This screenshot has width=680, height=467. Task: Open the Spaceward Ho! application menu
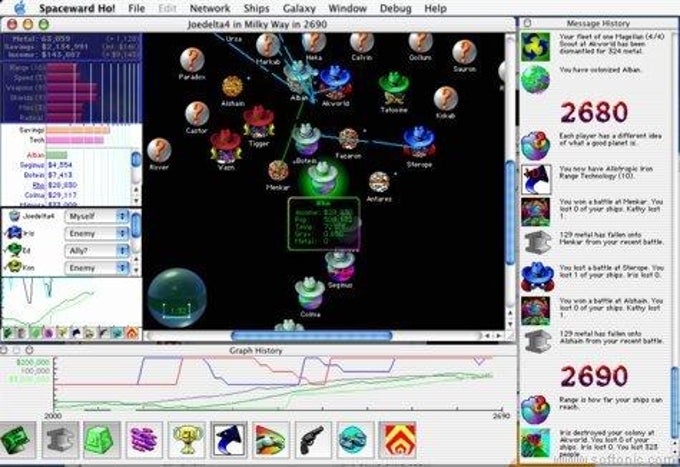coord(77,8)
